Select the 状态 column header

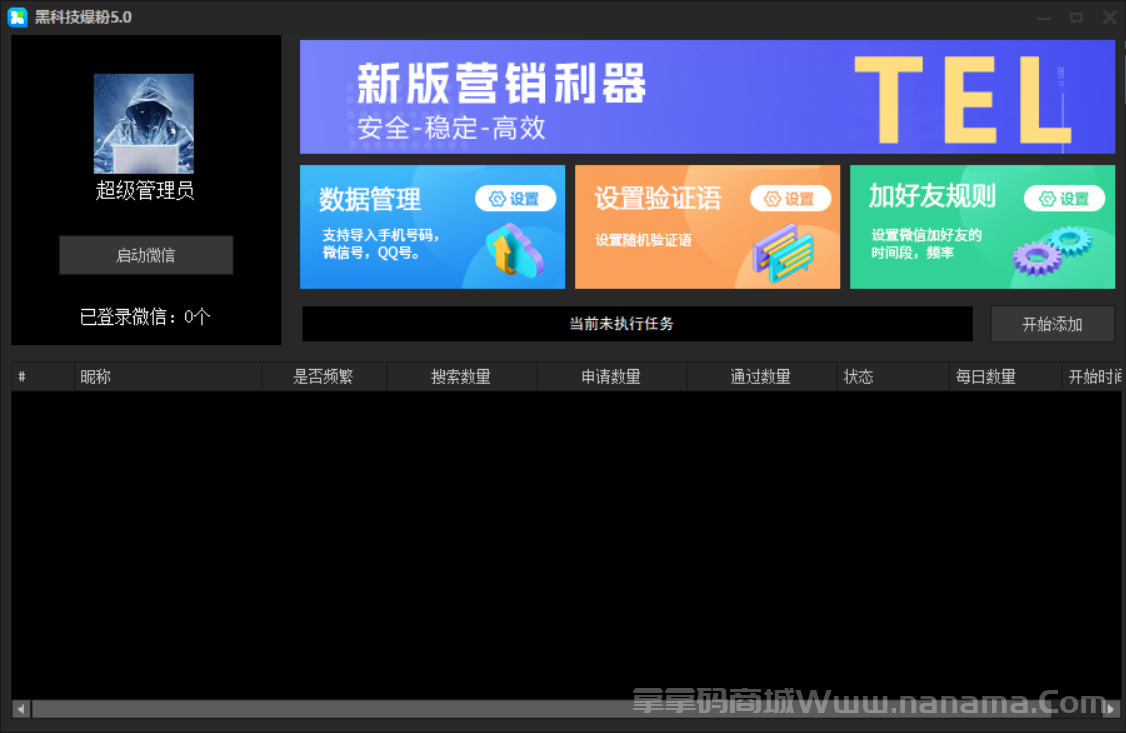tap(858, 376)
